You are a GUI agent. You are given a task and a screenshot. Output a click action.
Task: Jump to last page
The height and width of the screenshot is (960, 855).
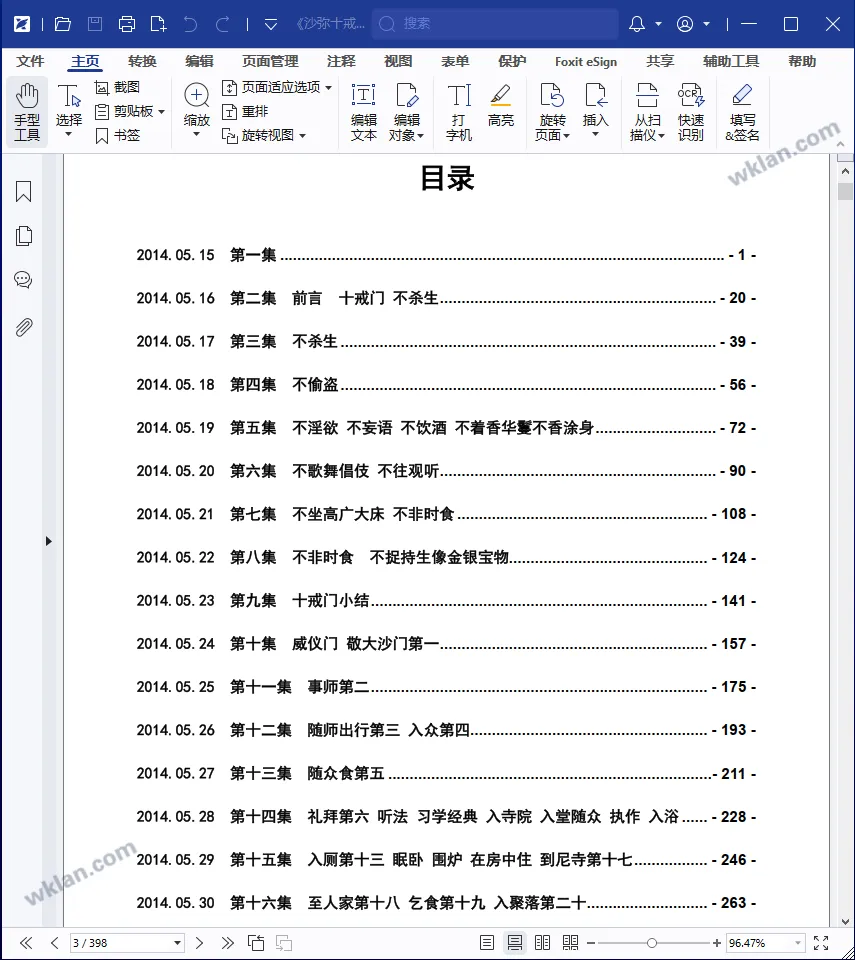click(x=227, y=943)
